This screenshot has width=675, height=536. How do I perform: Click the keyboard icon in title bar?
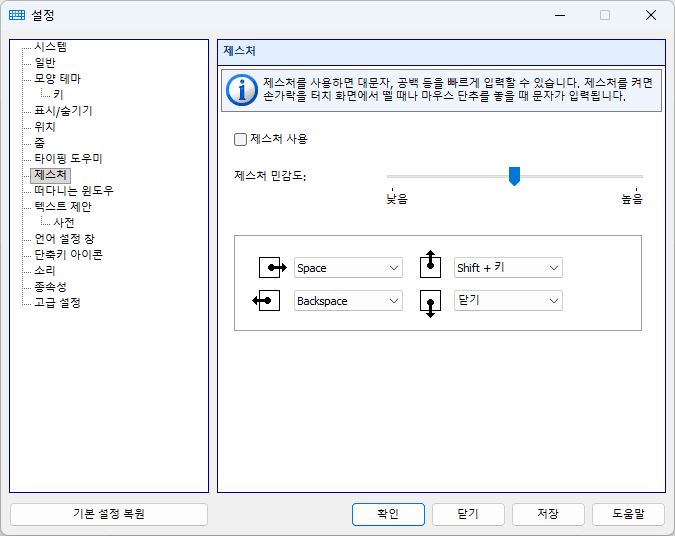17,15
